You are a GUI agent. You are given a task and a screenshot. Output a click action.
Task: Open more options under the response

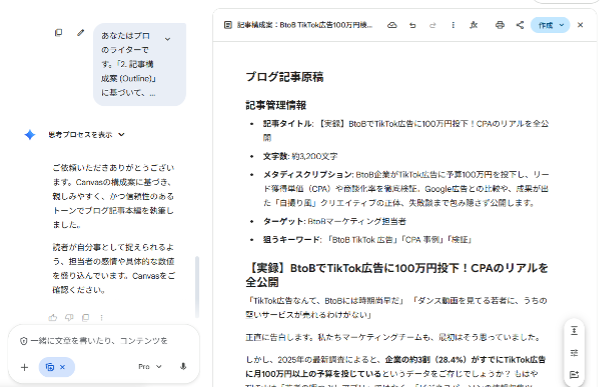coord(102,317)
